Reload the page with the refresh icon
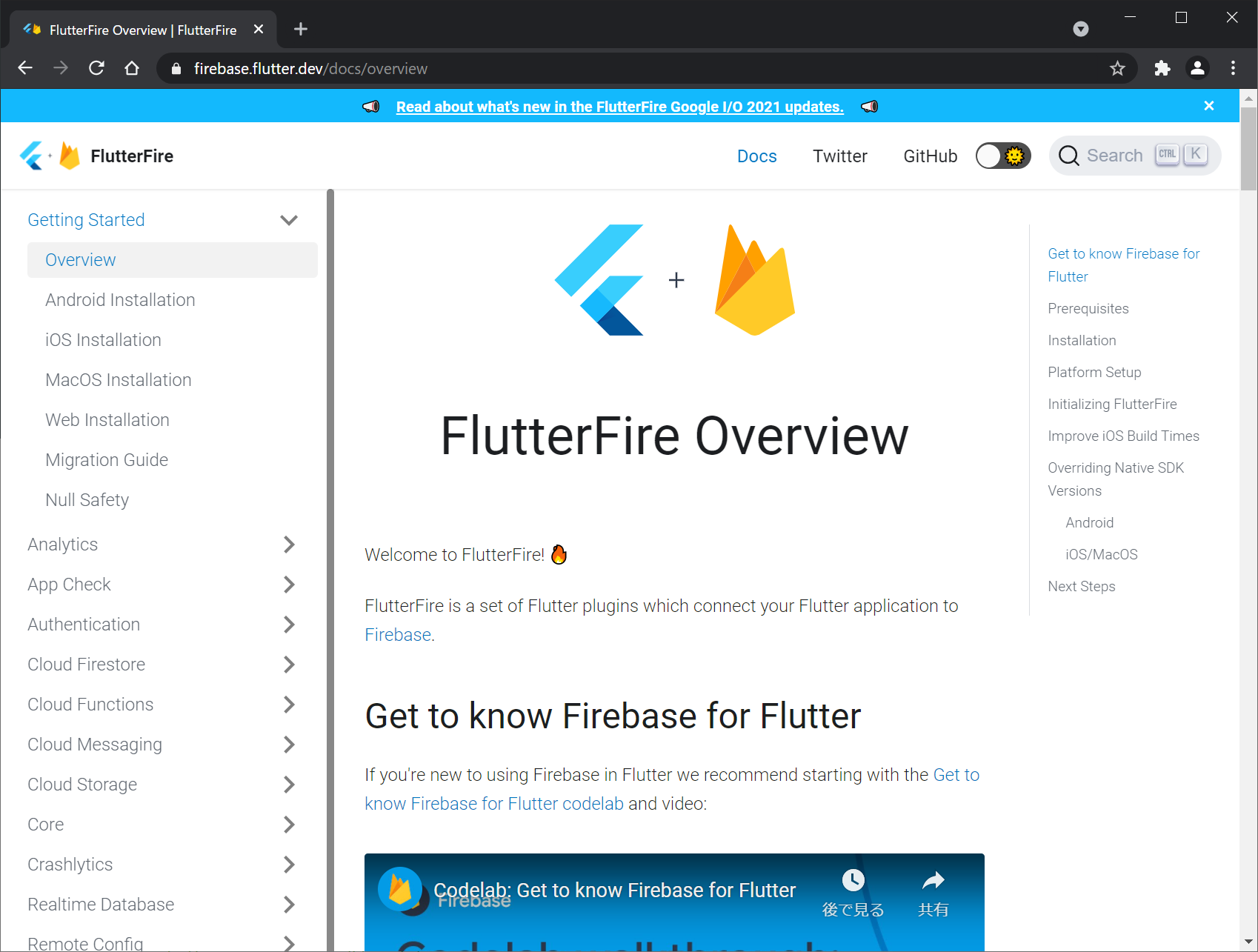Viewport: 1258px width, 952px height. 96,68
